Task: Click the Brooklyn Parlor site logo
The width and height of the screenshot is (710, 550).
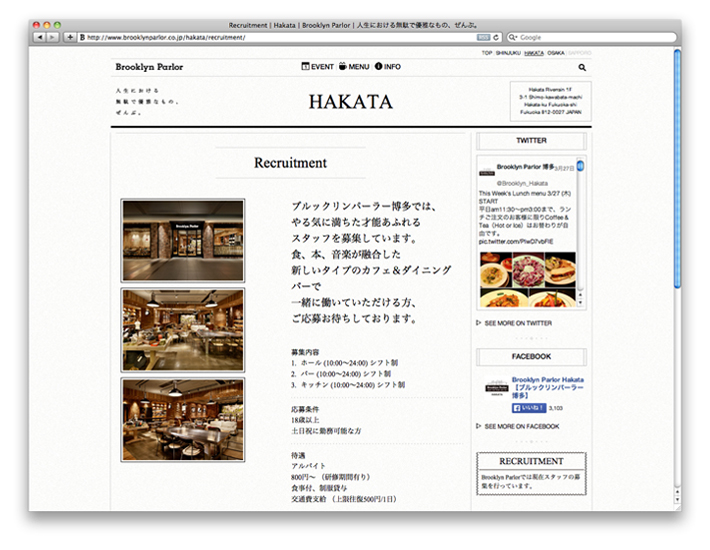Action: (149, 67)
